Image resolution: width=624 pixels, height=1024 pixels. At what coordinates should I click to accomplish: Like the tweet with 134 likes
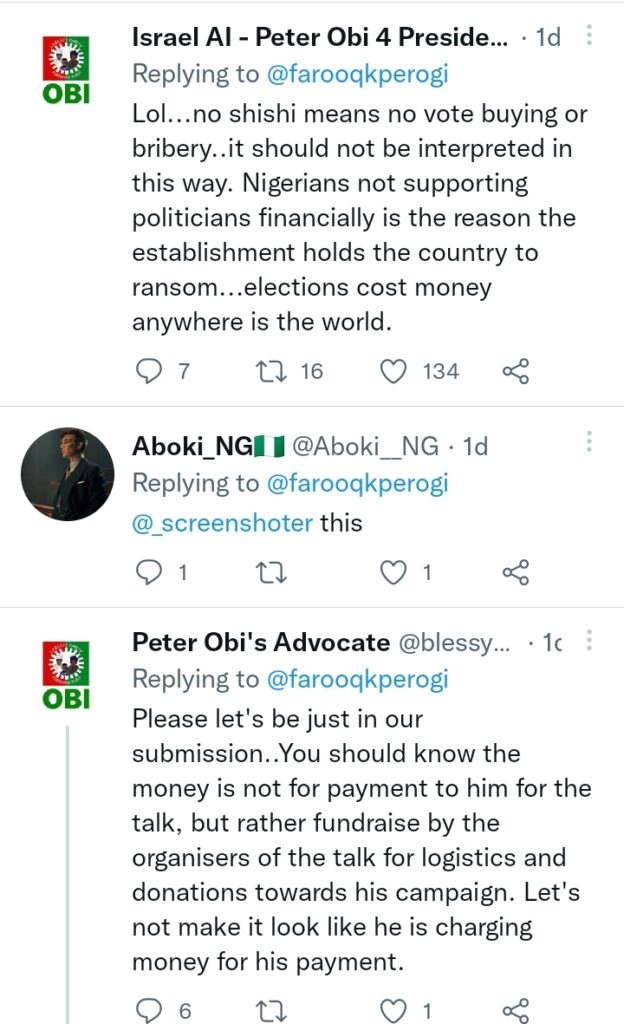tap(396, 372)
